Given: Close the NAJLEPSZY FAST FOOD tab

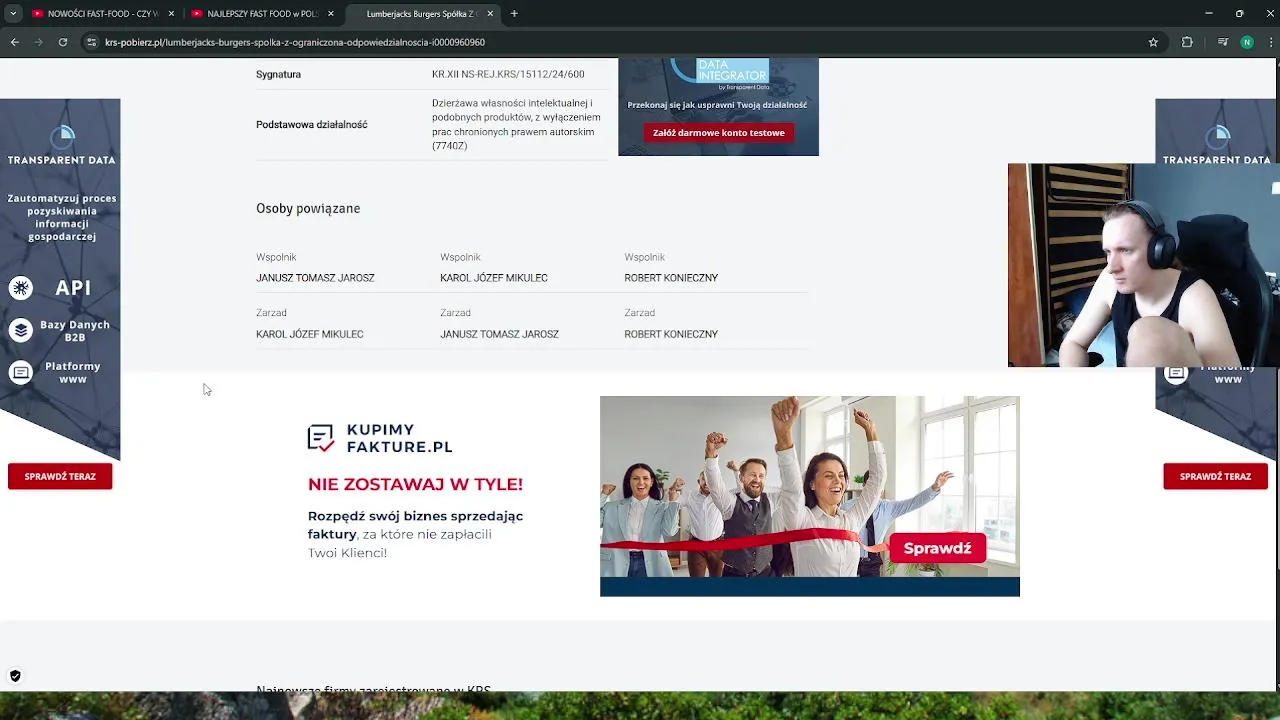Looking at the screenshot, I should click(x=331, y=14).
